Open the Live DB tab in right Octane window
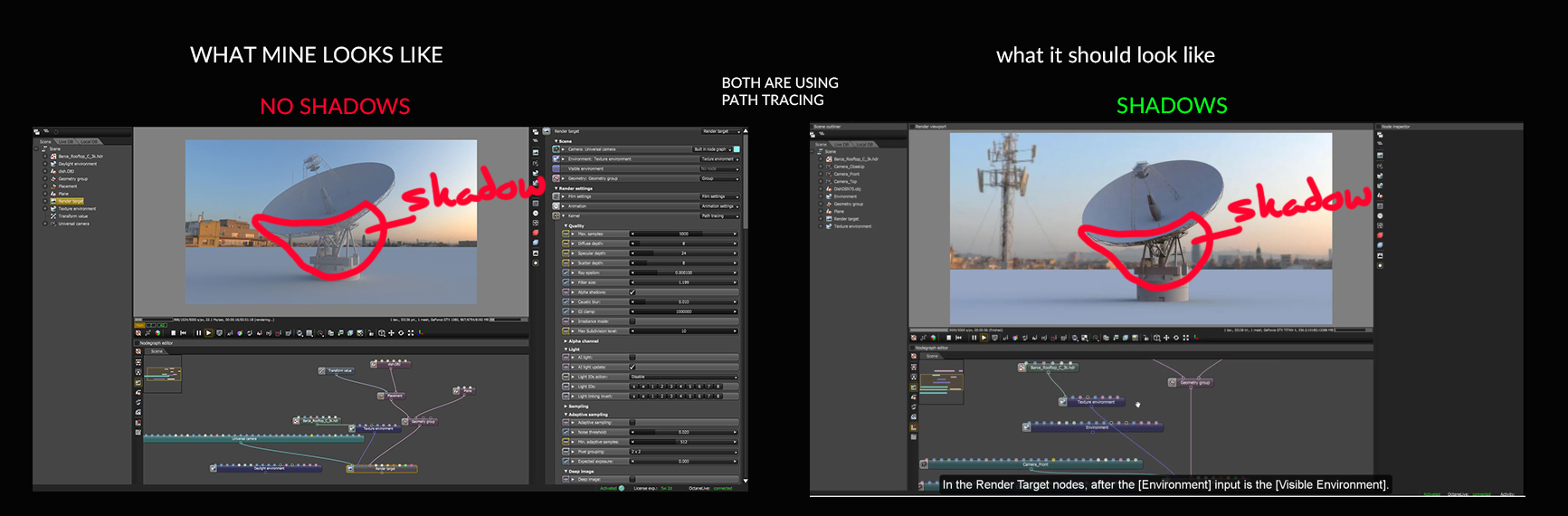The height and width of the screenshot is (516, 1568). (841, 144)
